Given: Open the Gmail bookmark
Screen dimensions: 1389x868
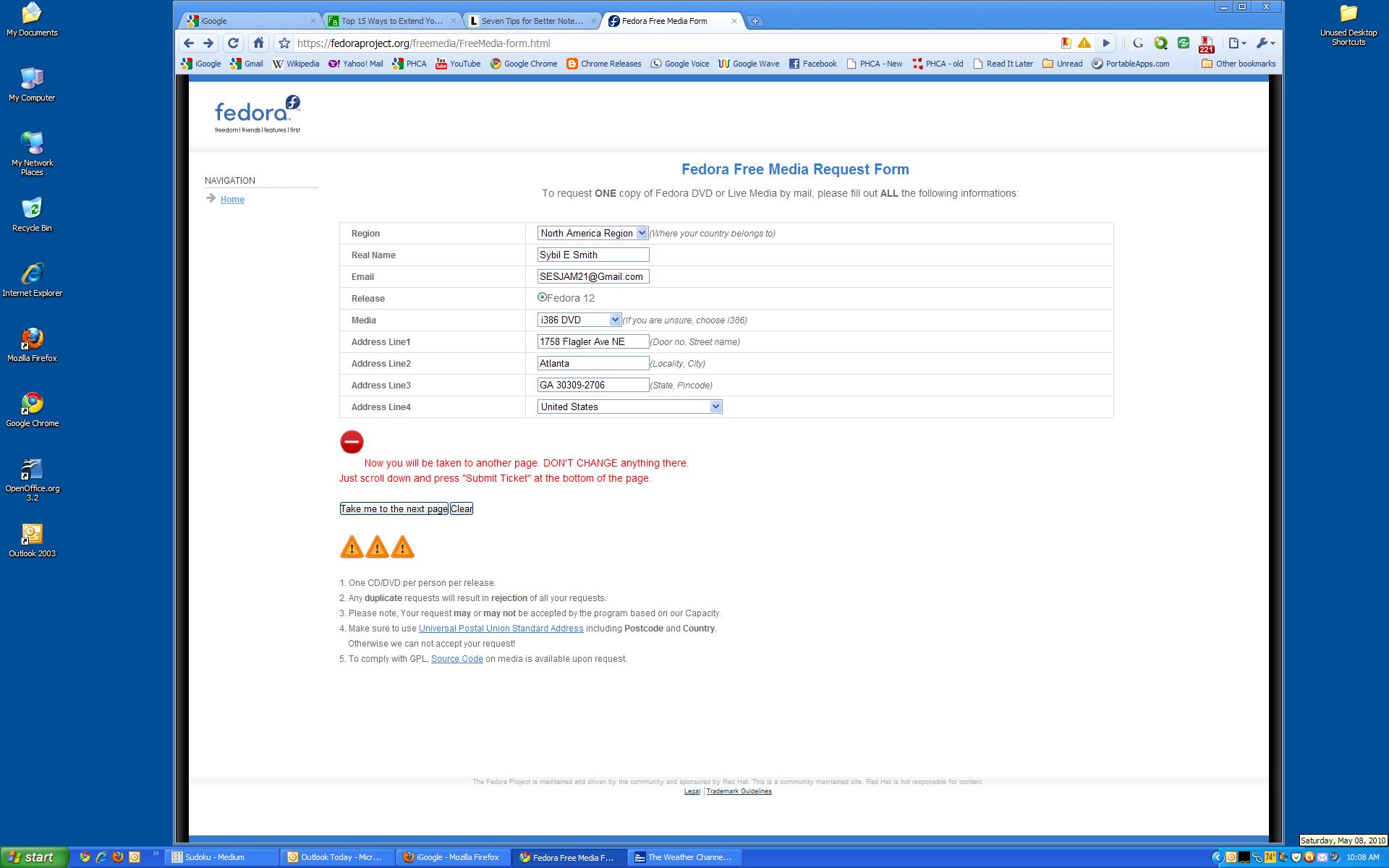Looking at the screenshot, I should (x=247, y=64).
